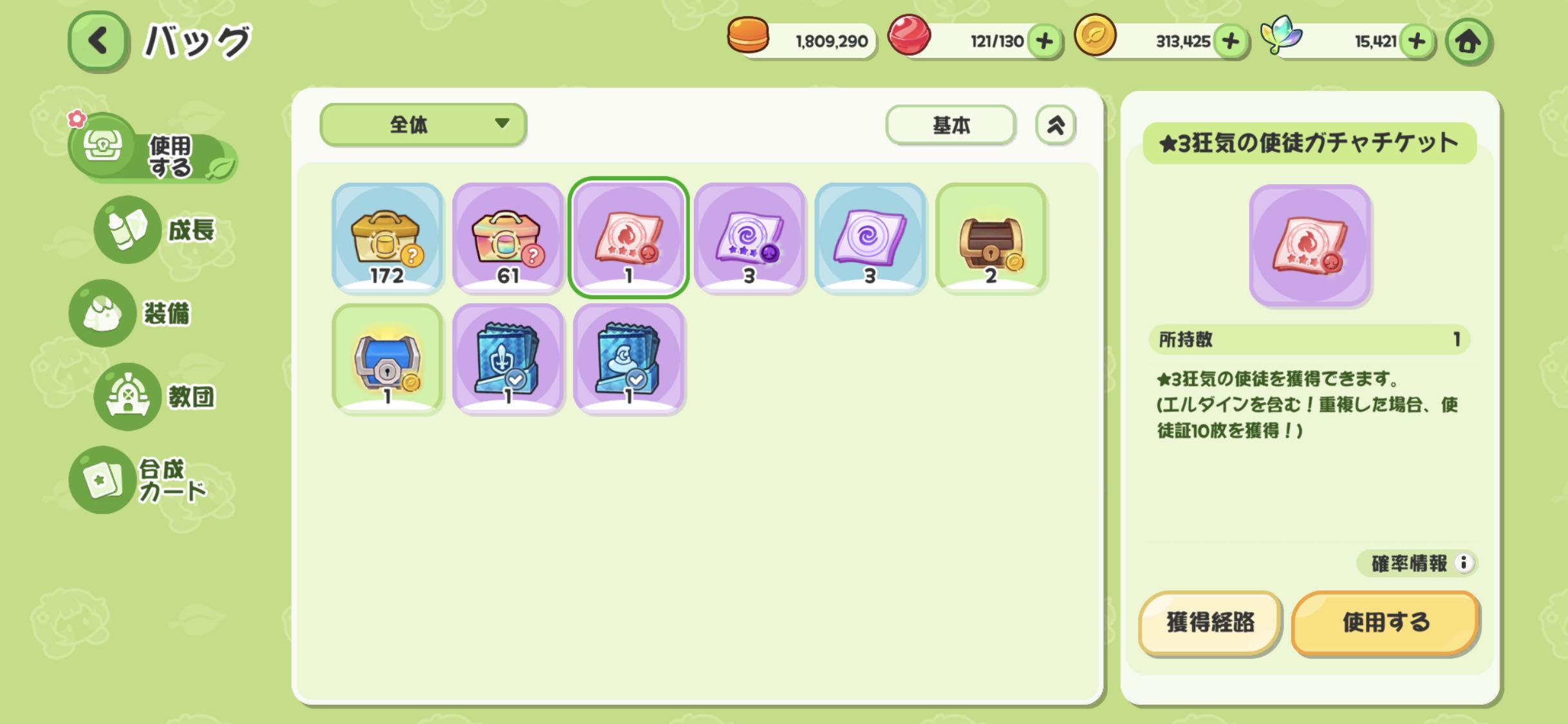The height and width of the screenshot is (724, 1568).
Task: Select the brown treasure chest item
Action: (x=991, y=237)
